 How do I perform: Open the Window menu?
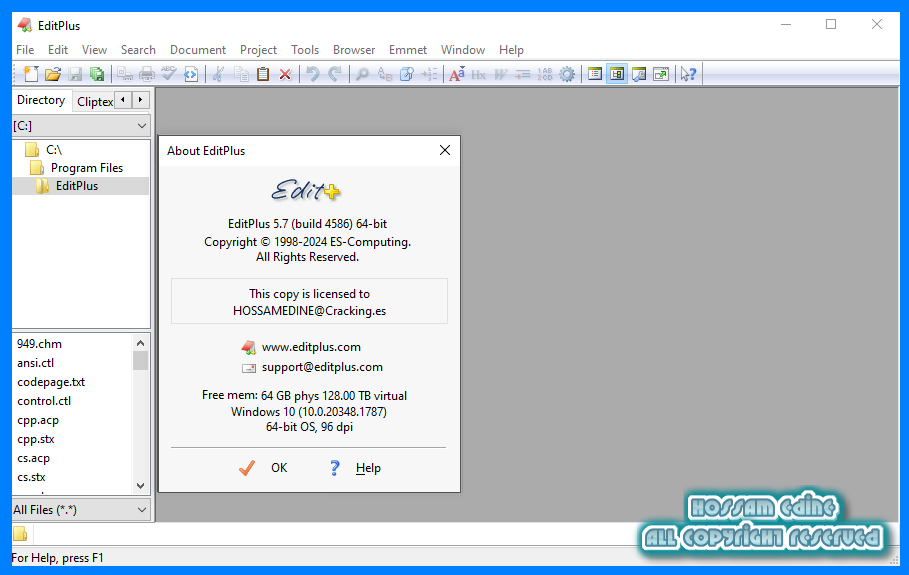click(x=463, y=50)
